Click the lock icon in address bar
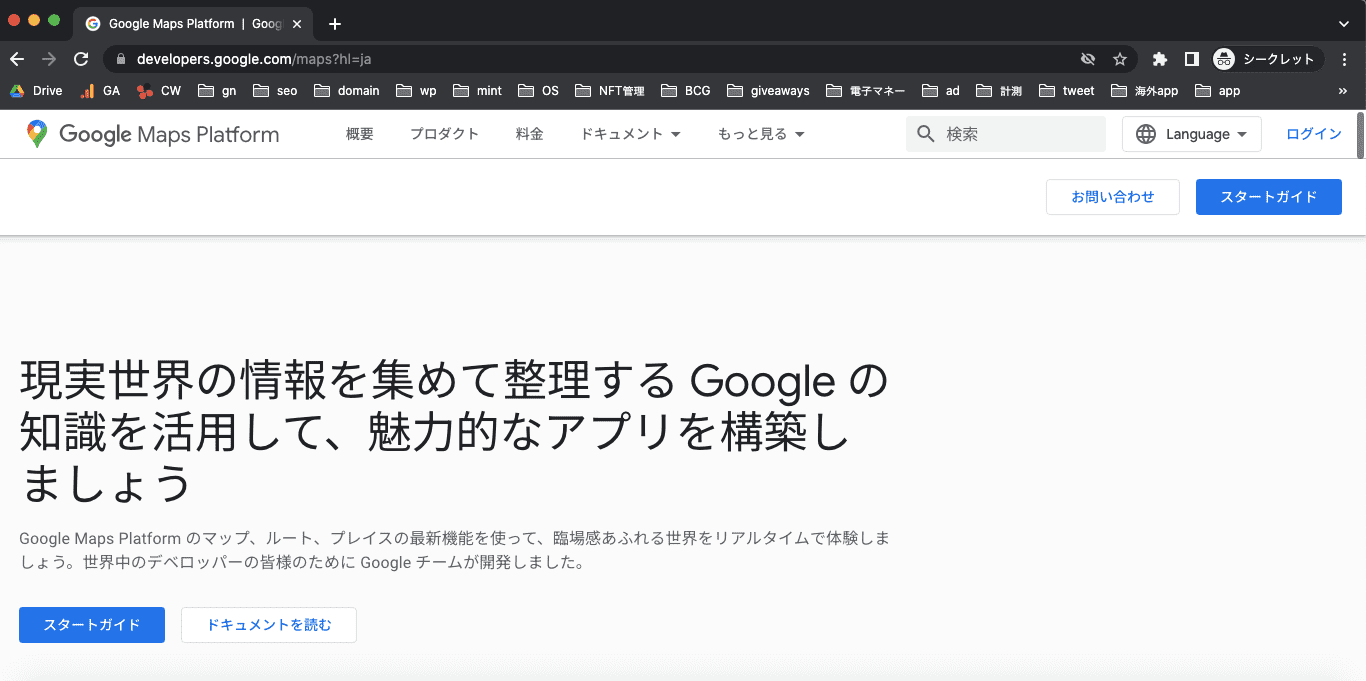The image size is (1366, 681). (121, 59)
